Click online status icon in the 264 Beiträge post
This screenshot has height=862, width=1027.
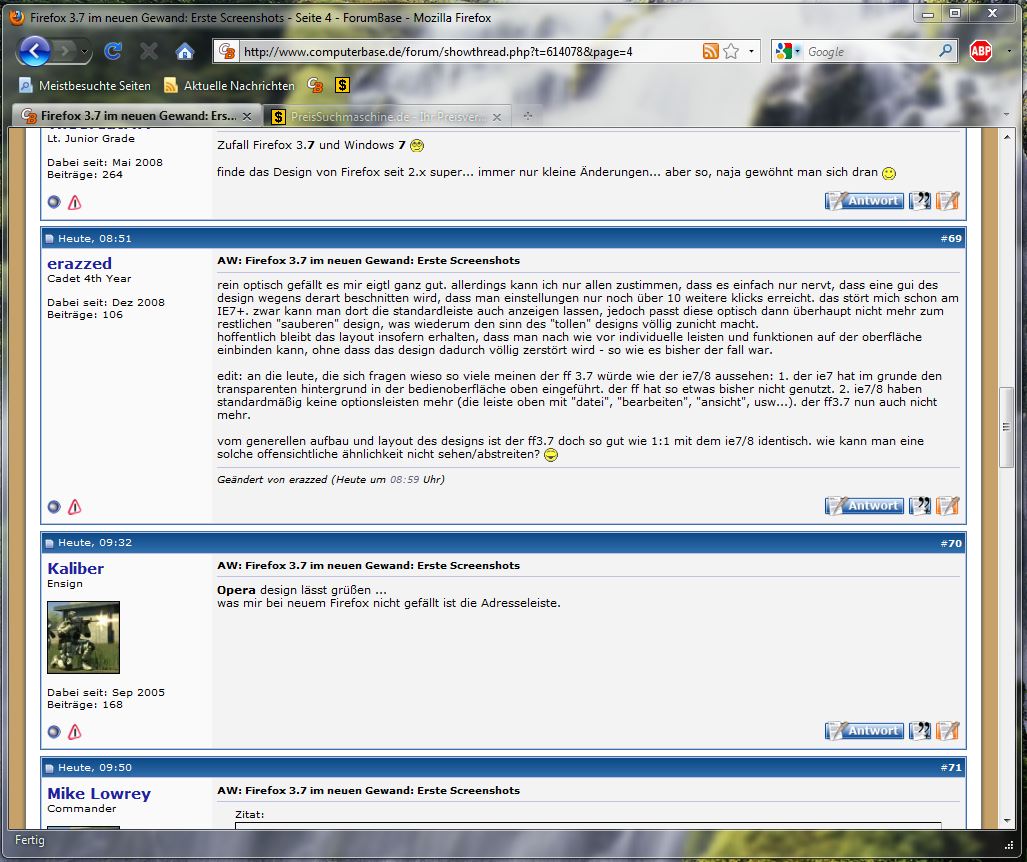(x=54, y=202)
